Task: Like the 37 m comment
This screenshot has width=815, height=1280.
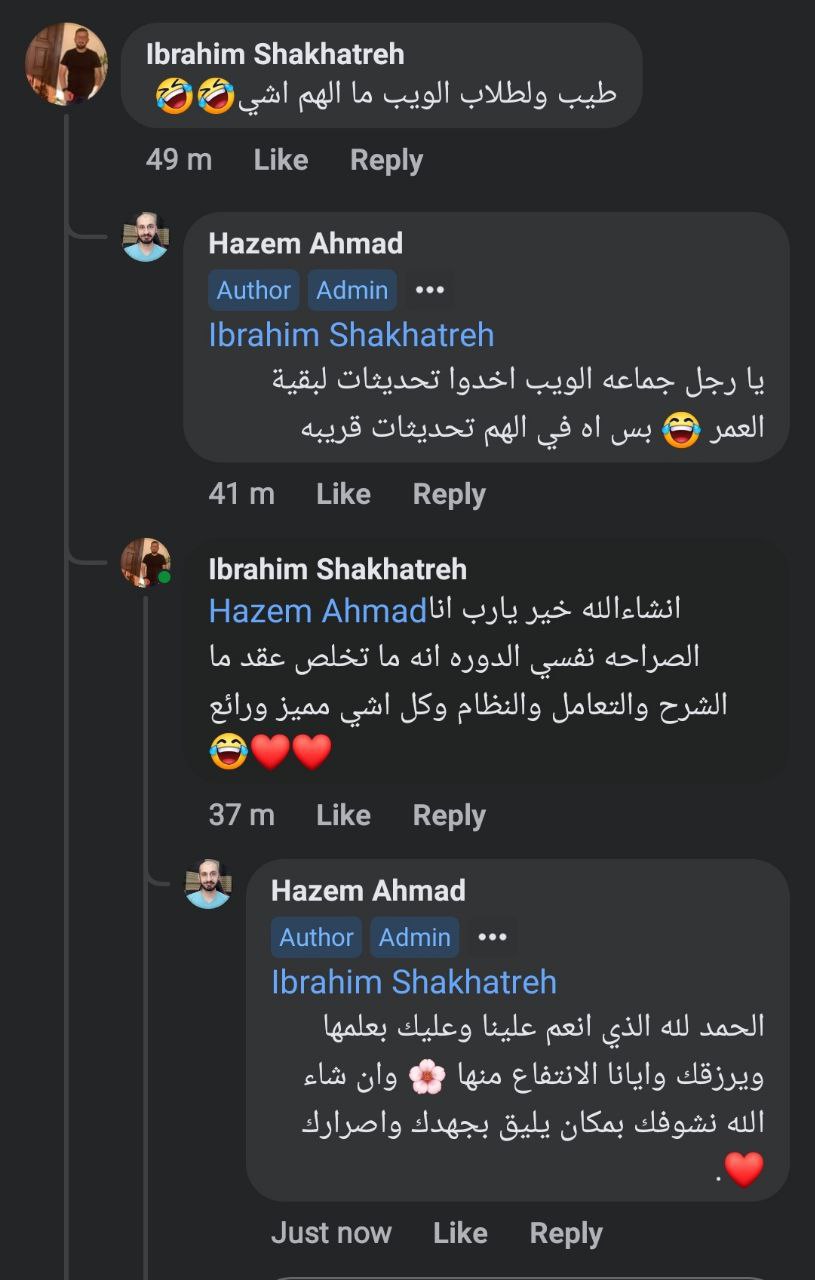Action: 343,815
